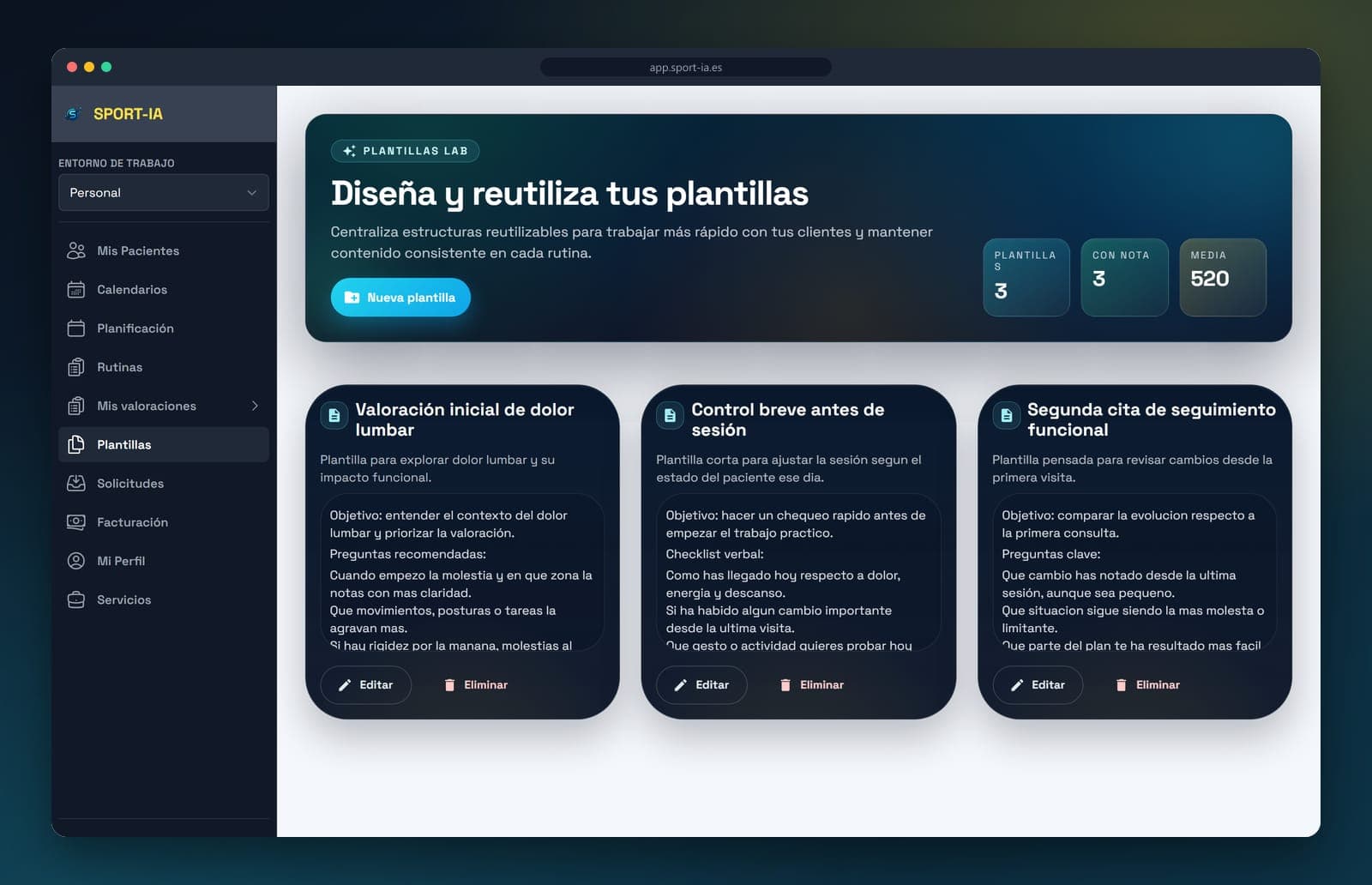
Task: Click the Facturación money icon
Action: point(76,521)
